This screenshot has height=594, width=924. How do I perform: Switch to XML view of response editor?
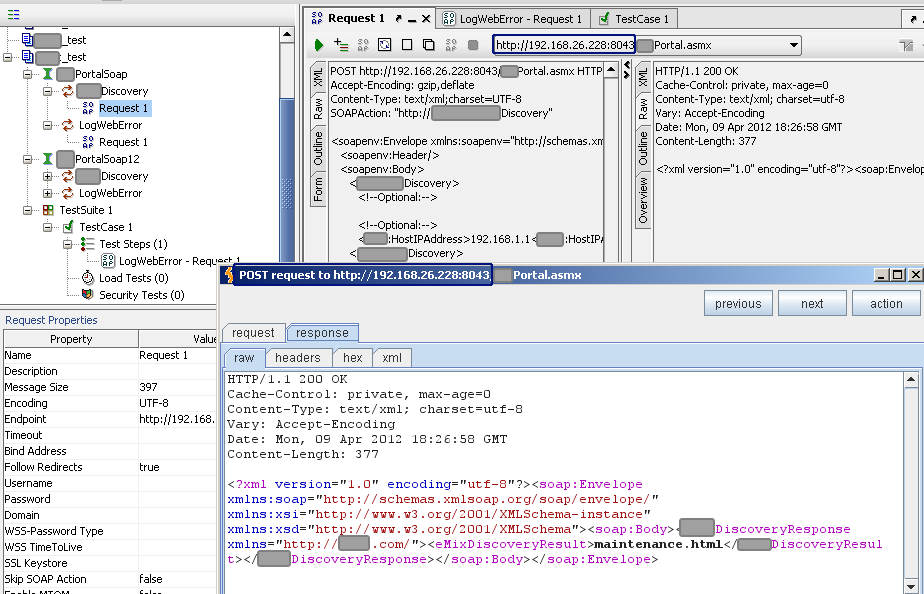(x=643, y=77)
